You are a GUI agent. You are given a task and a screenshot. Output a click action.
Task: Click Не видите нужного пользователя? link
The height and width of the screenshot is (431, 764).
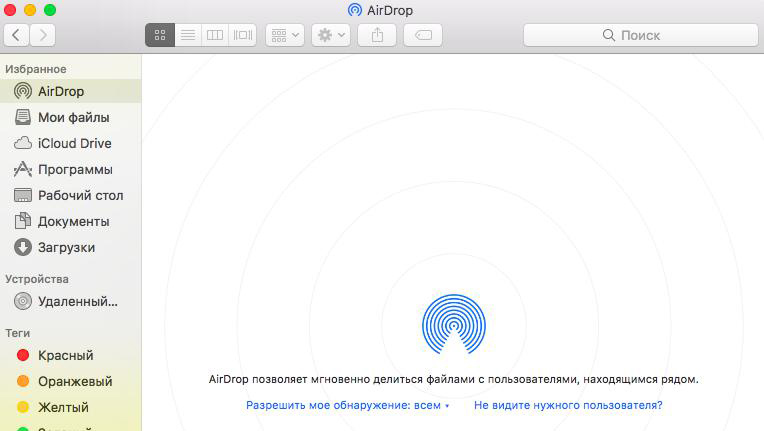(568, 405)
